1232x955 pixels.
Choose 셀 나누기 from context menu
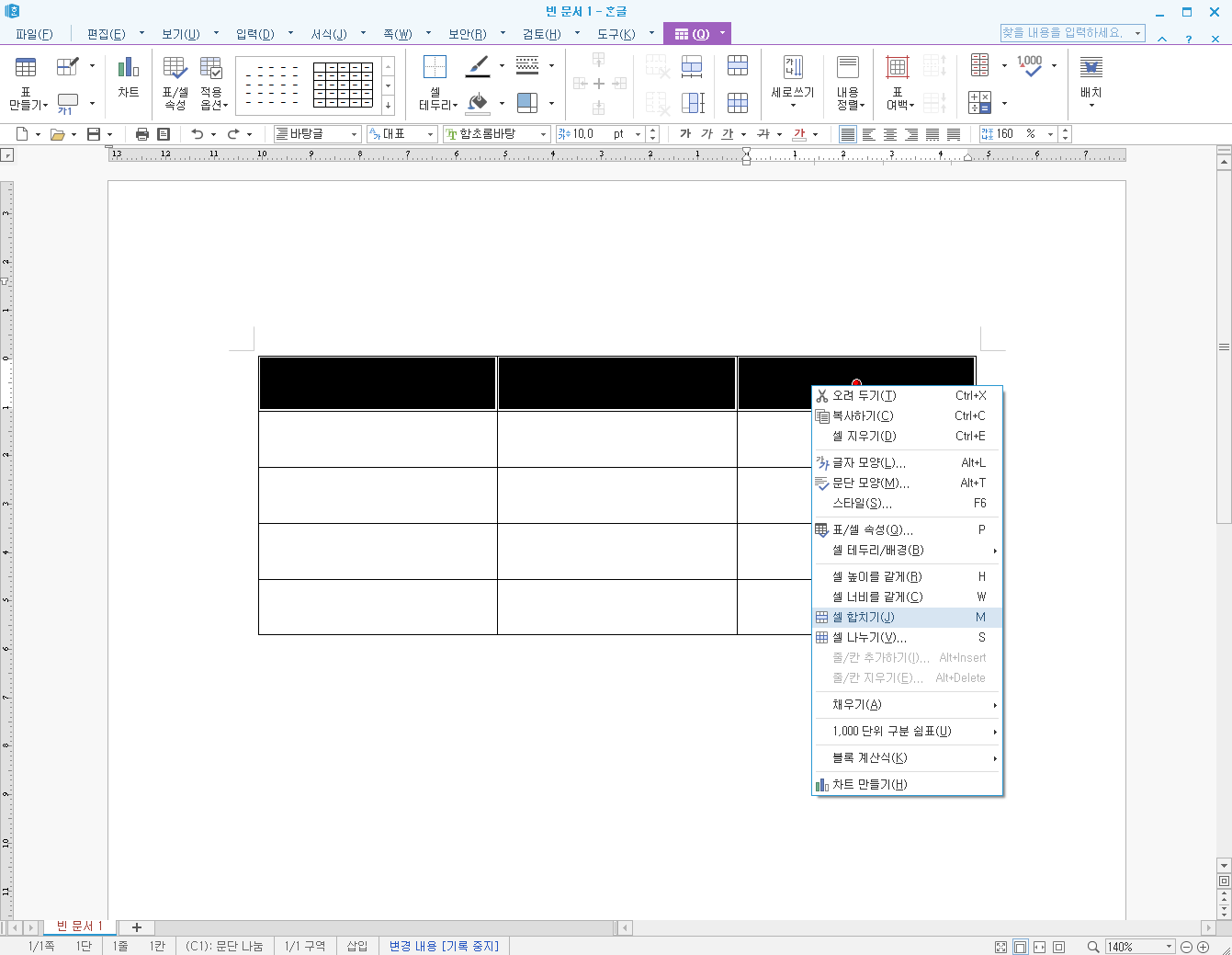[x=907, y=638]
